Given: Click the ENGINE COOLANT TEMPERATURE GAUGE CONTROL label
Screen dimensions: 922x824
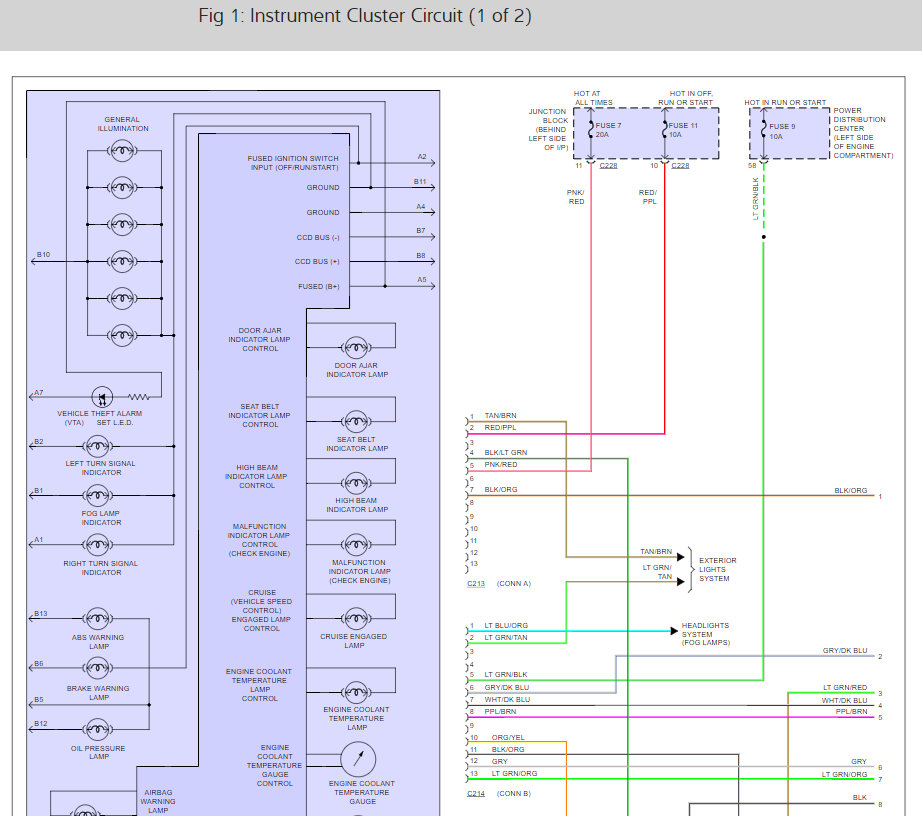Looking at the screenshot, I should (275, 765).
